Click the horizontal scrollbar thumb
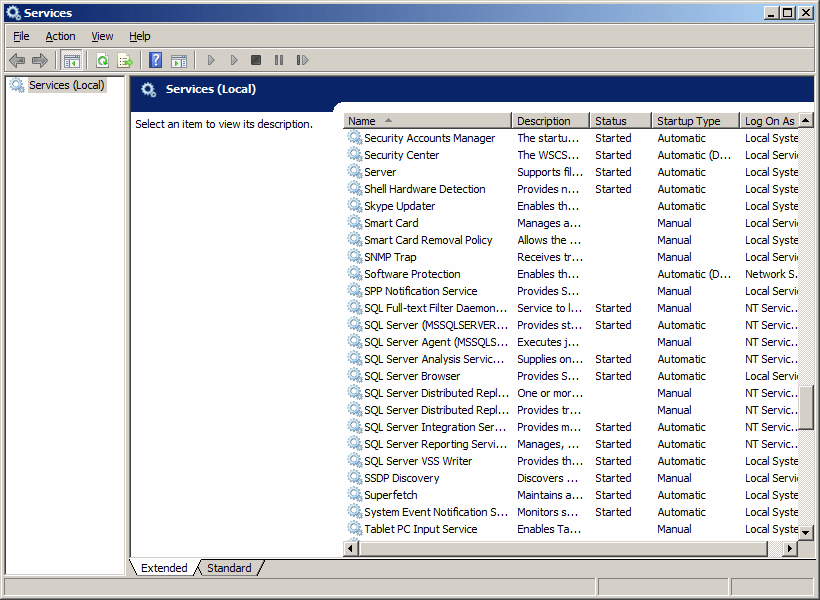Viewport: 820px width, 600px height. tap(563, 548)
